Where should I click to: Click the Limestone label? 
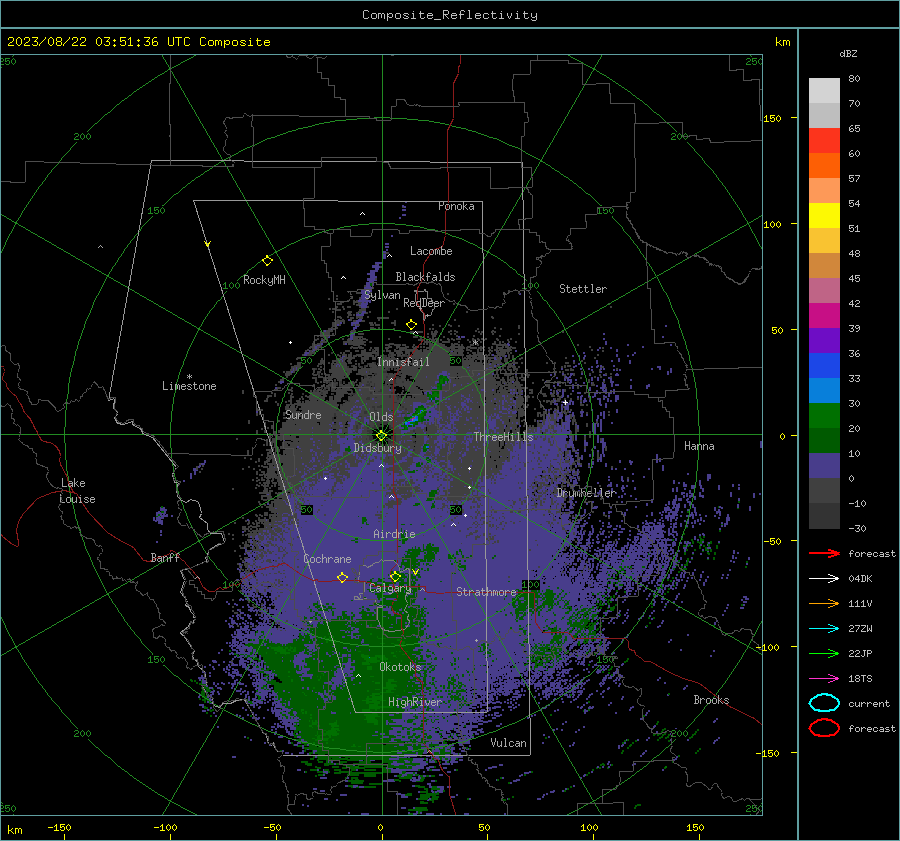[x=189, y=386]
